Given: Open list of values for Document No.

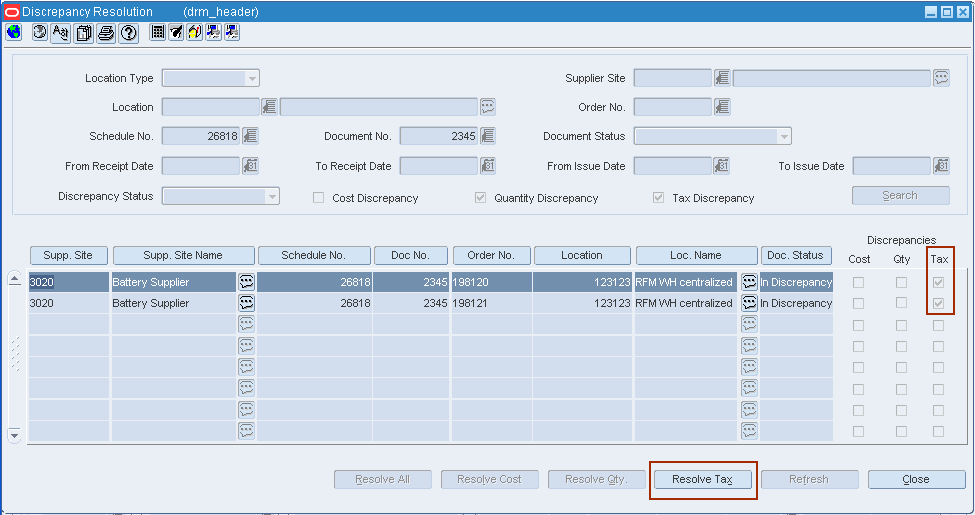Looking at the screenshot, I should click(x=488, y=136).
